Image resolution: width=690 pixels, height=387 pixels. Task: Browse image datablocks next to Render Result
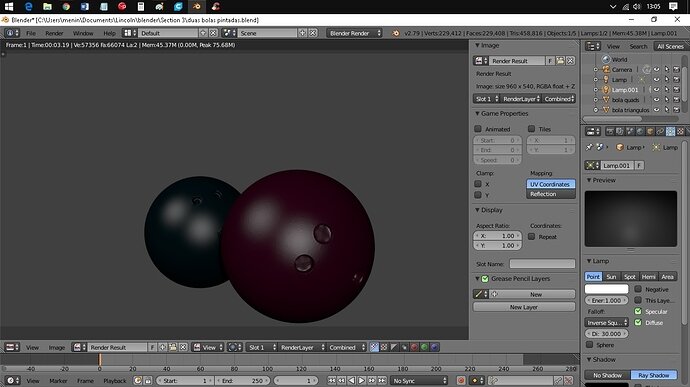(480, 61)
